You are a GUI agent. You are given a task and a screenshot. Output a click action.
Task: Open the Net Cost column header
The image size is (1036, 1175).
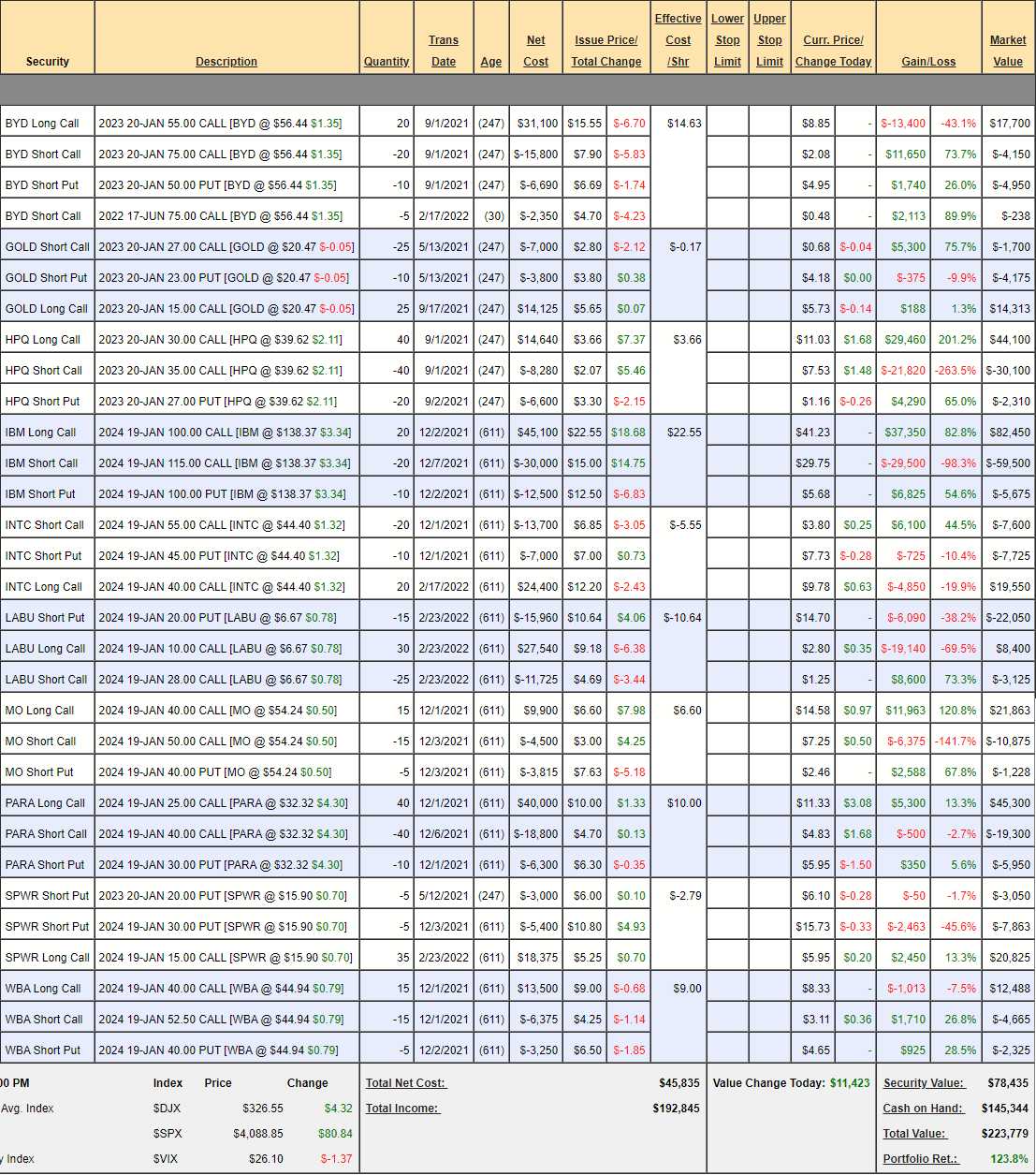pos(535,51)
